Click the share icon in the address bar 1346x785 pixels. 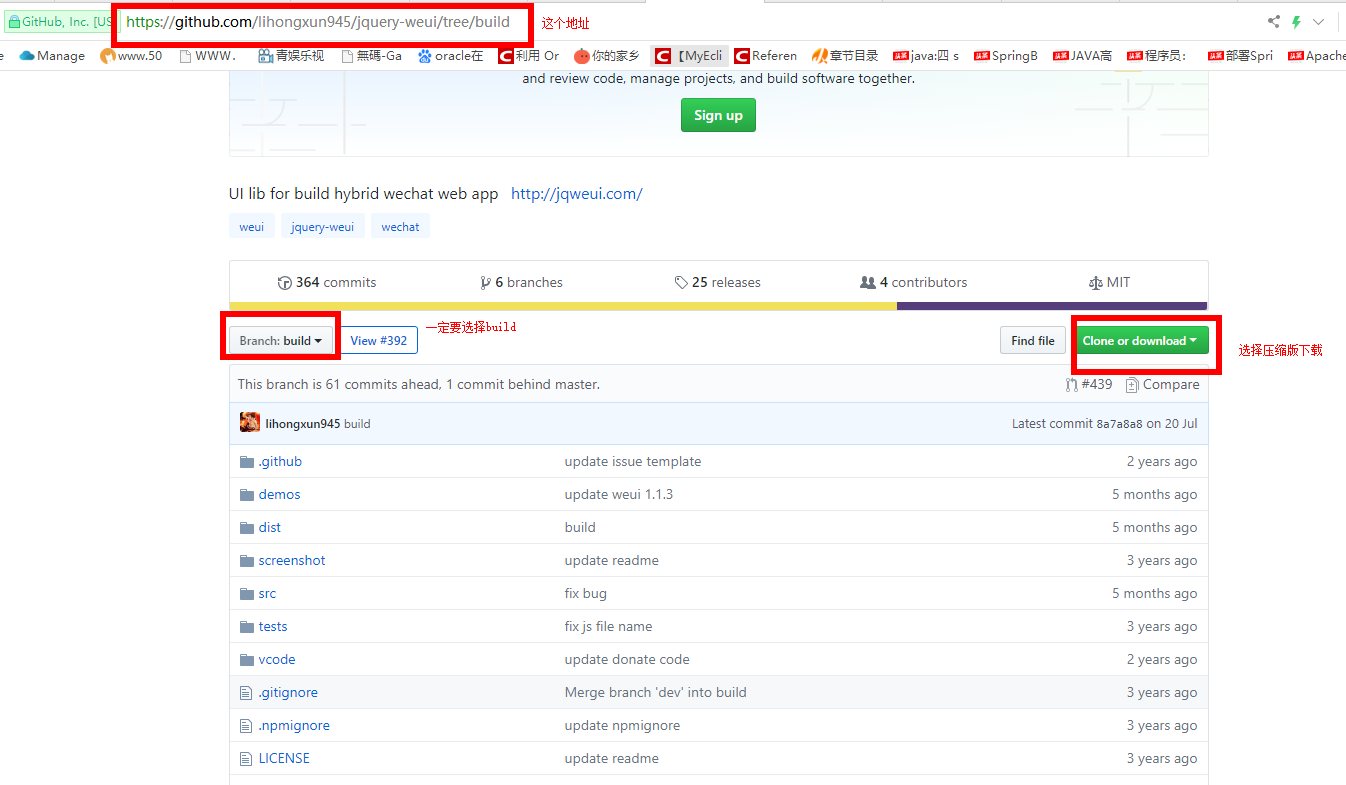tap(1273, 22)
